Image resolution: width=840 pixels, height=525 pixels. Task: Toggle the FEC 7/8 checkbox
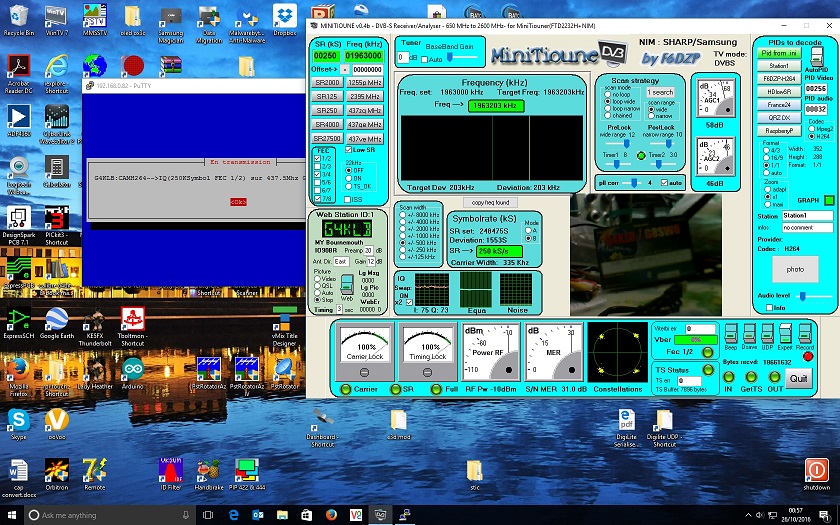(317, 199)
